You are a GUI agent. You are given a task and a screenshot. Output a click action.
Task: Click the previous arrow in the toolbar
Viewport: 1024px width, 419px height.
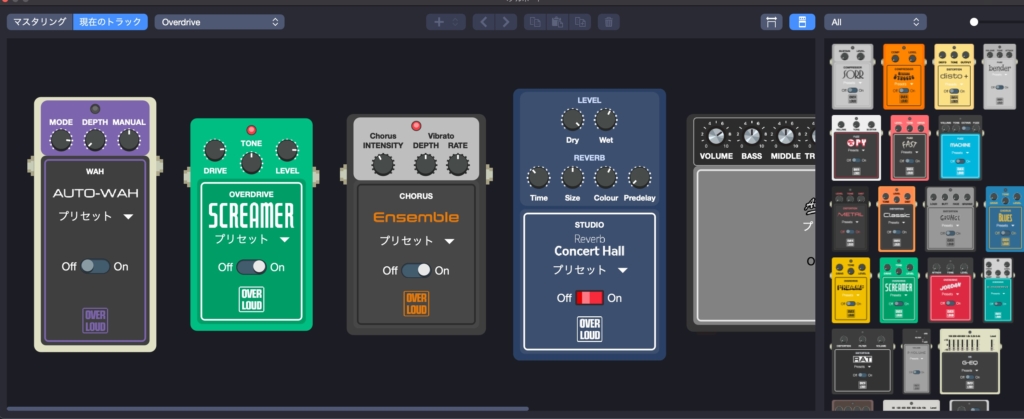(x=484, y=21)
